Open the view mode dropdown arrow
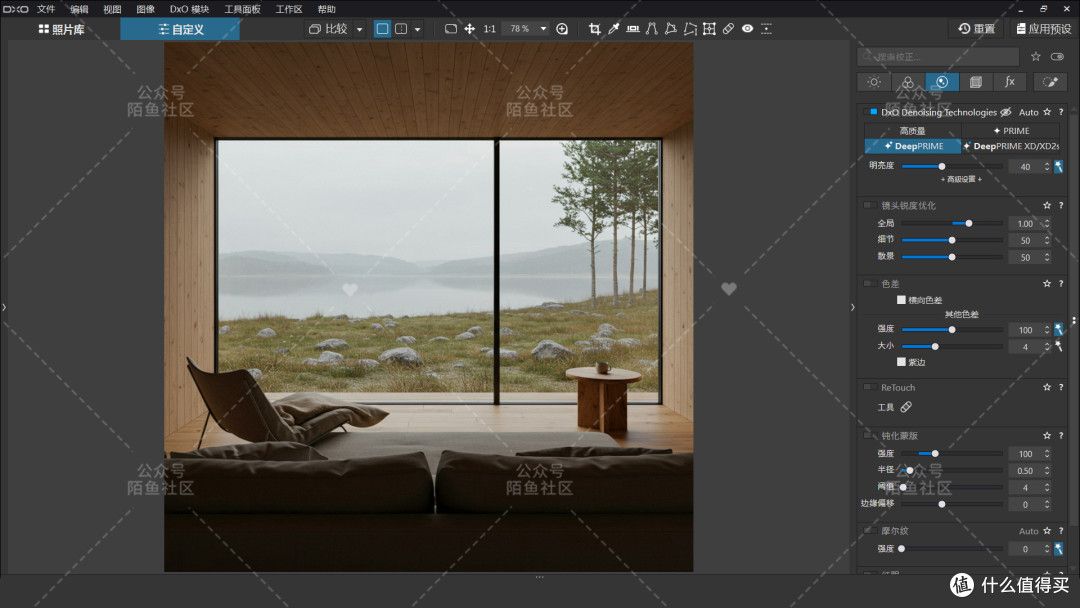This screenshot has width=1080, height=608. [417, 30]
